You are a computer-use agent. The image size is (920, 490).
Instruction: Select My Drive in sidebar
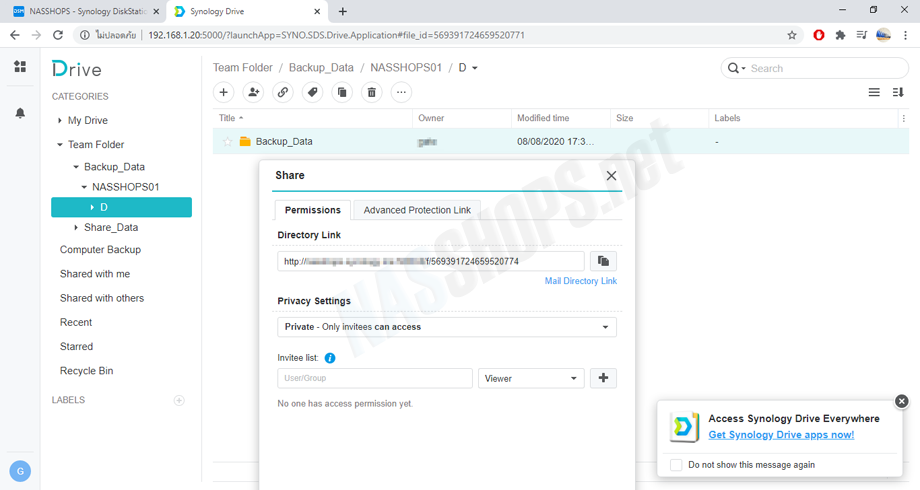[x=88, y=120]
